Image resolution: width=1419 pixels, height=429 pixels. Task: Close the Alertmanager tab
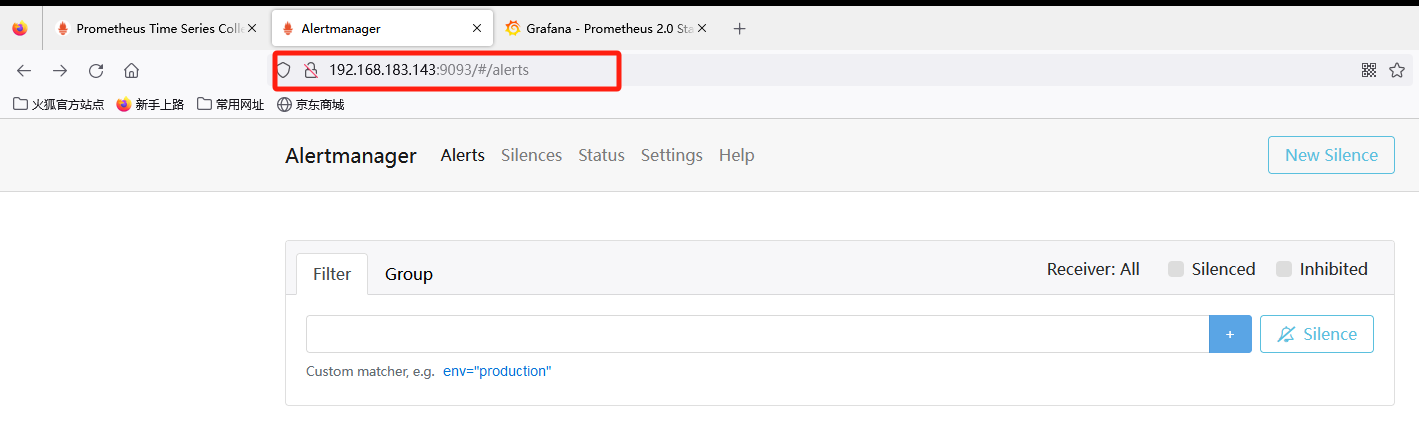pos(477,29)
